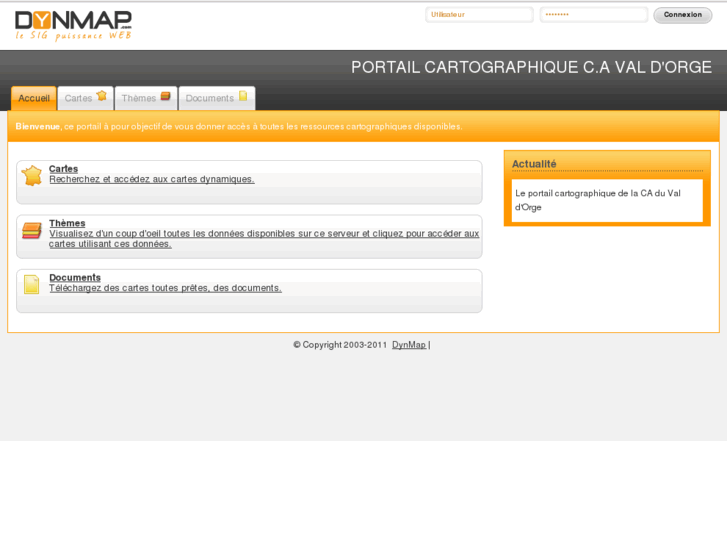727x545 pixels.
Task: Open the Thèmes heading link
Action: [67, 223]
